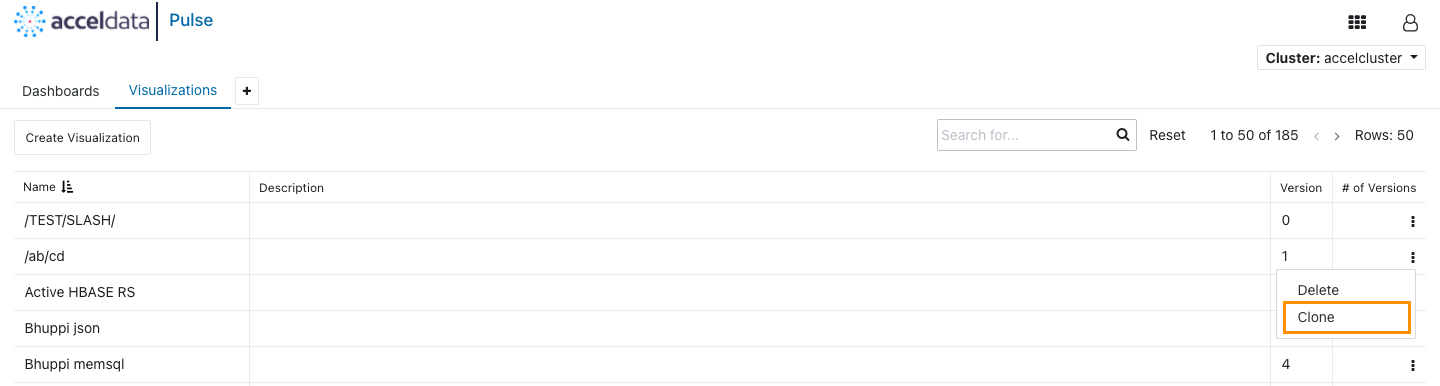The height and width of the screenshot is (386, 1440).
Task: Toggle Name column sort order icon
Action: (x=67, y=187)
